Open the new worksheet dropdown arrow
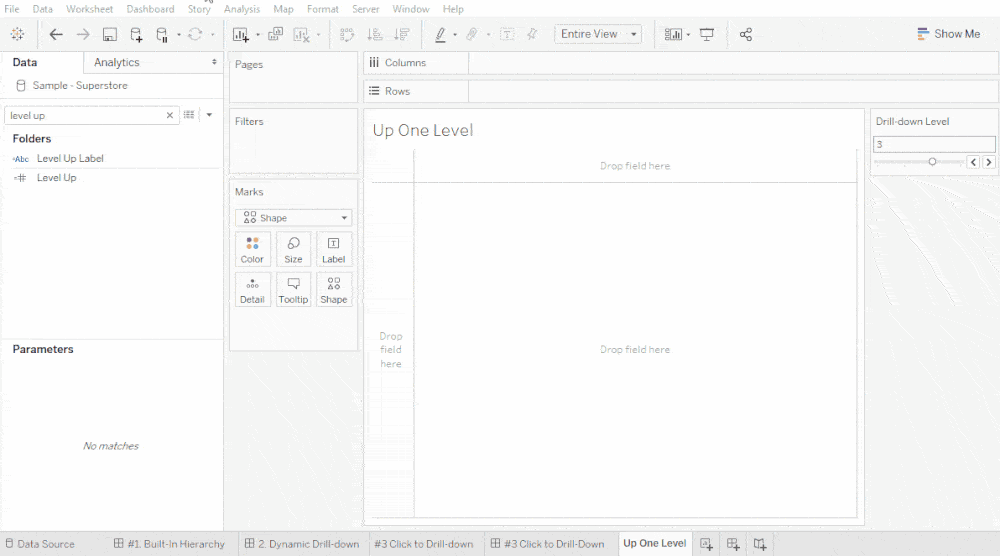This screenshot has width=1000, height=556. pos(258,35)
